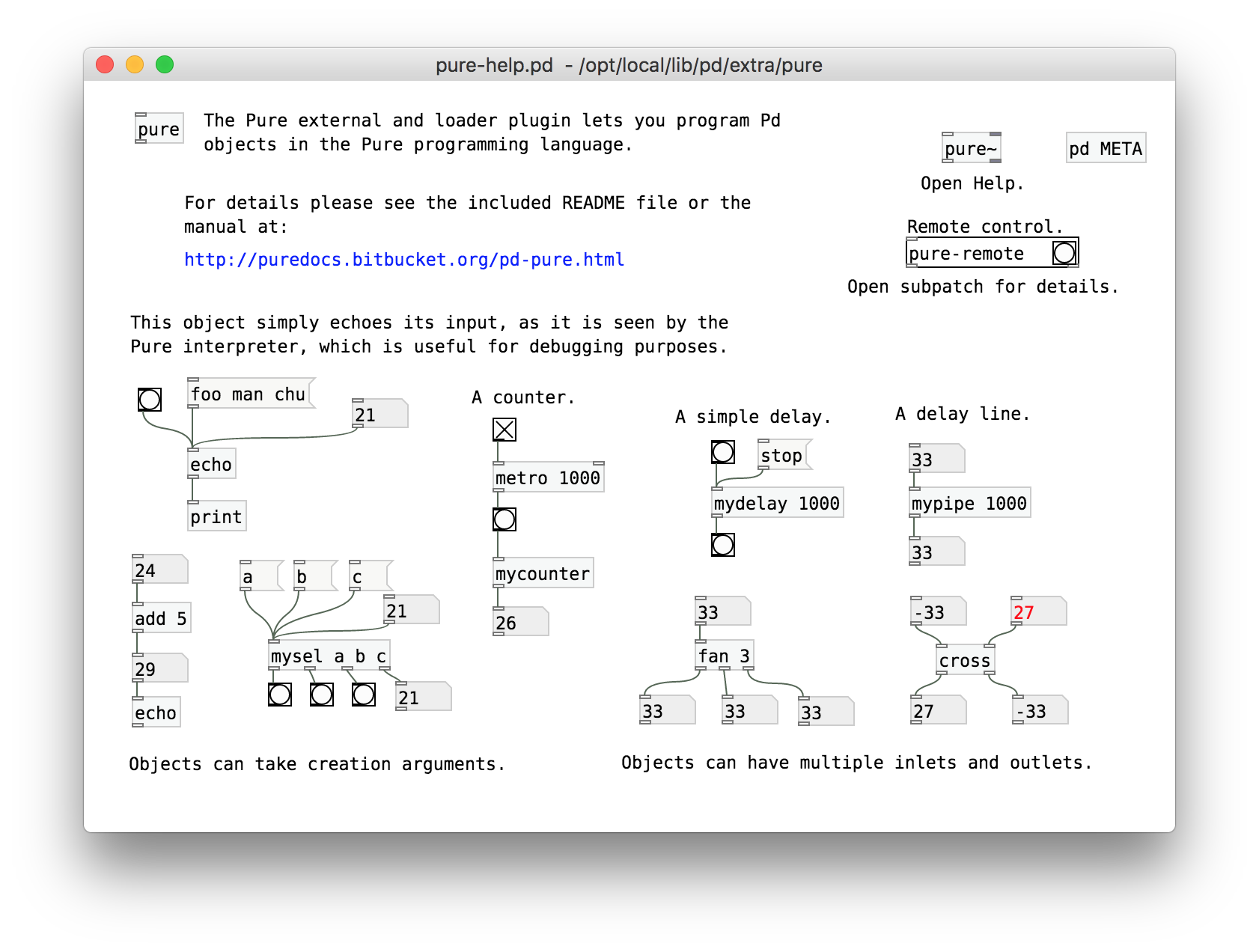Click third bang under mysel a b c

pos(364,695)
